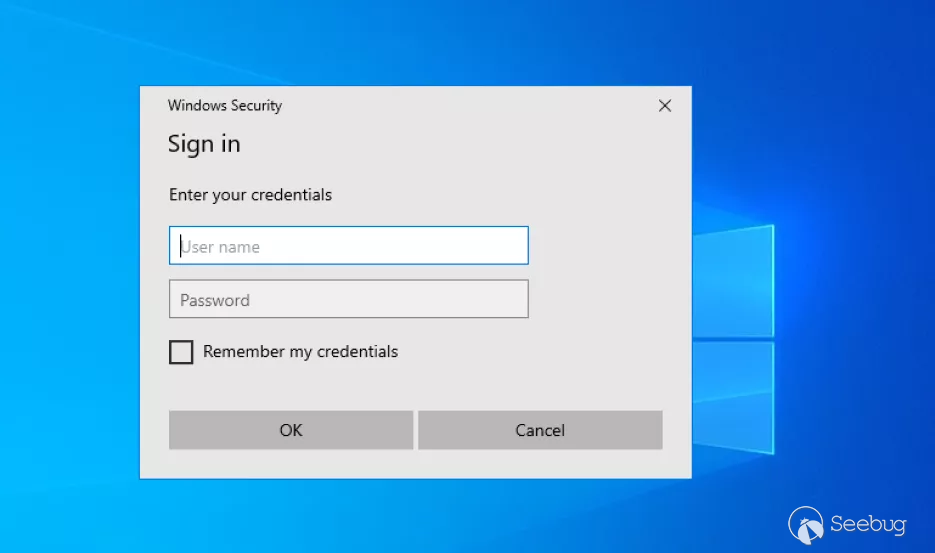935x553 pixels.
Task: Click the User name input field
Action: click(348, 246)
